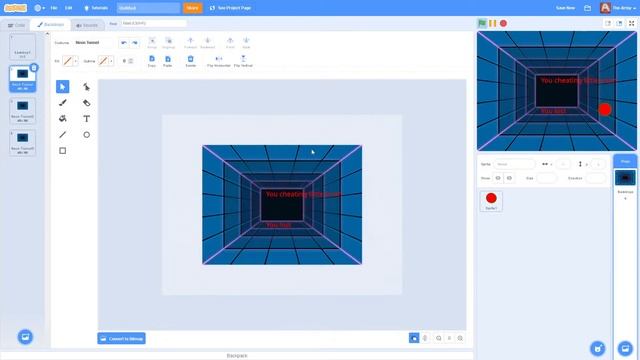Select the Brush tool
Screen dimensions: 640x360
click(x=62, y=102)
